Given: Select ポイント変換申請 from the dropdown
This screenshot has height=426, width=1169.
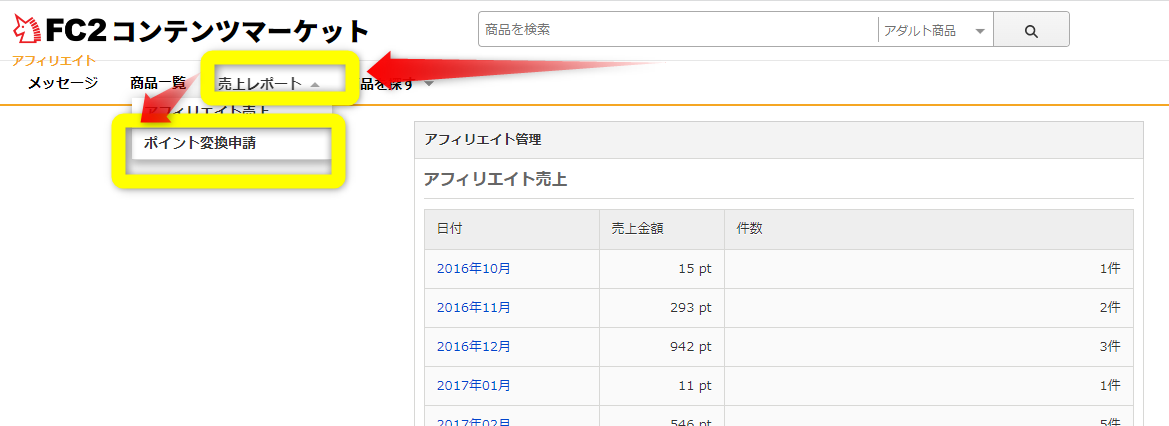Looking at the screenshot, I should tap(200, 143).
